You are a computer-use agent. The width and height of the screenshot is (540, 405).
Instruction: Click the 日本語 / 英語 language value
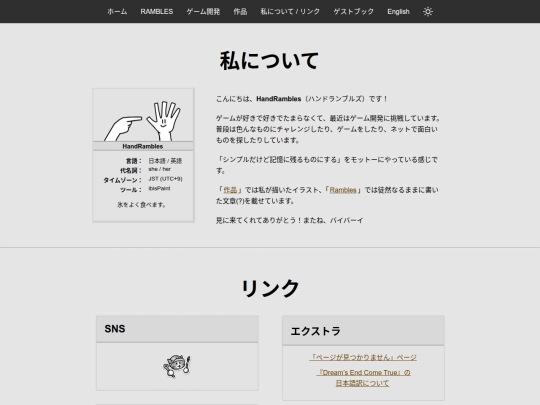(165, 161)
